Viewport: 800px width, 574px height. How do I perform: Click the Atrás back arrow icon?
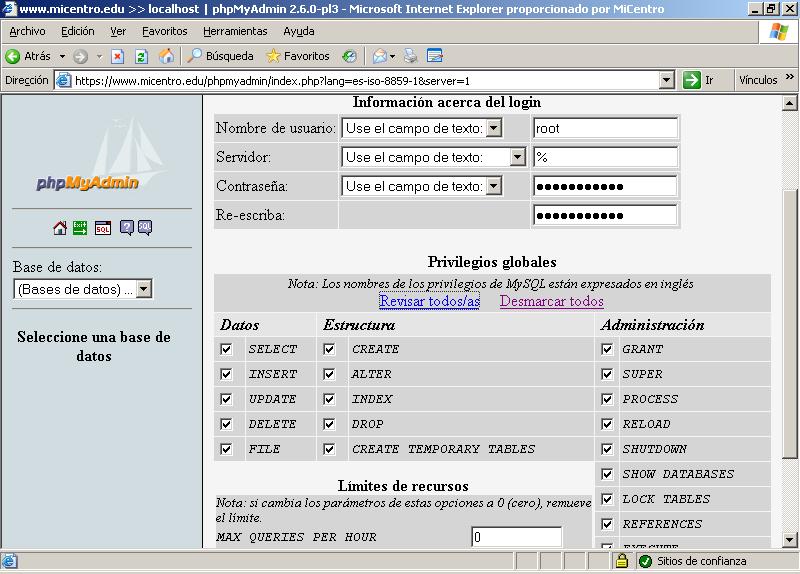(13, 56)
